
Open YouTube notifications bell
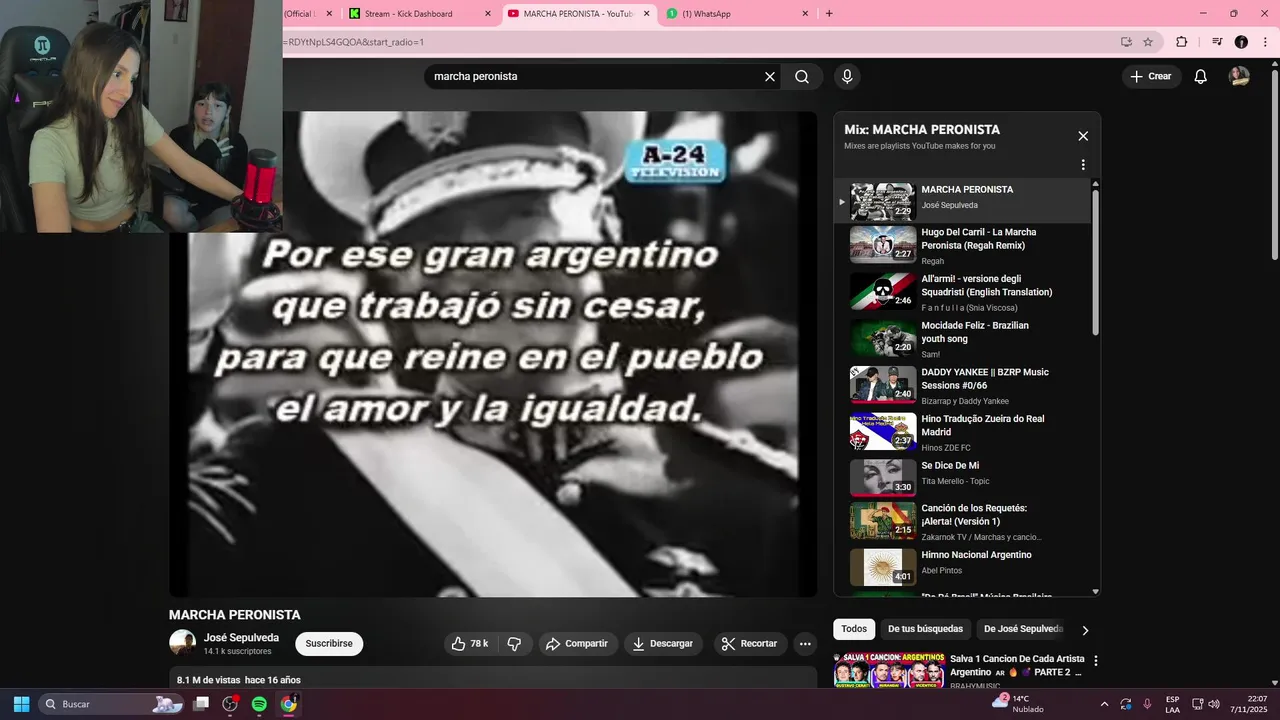1201,76
